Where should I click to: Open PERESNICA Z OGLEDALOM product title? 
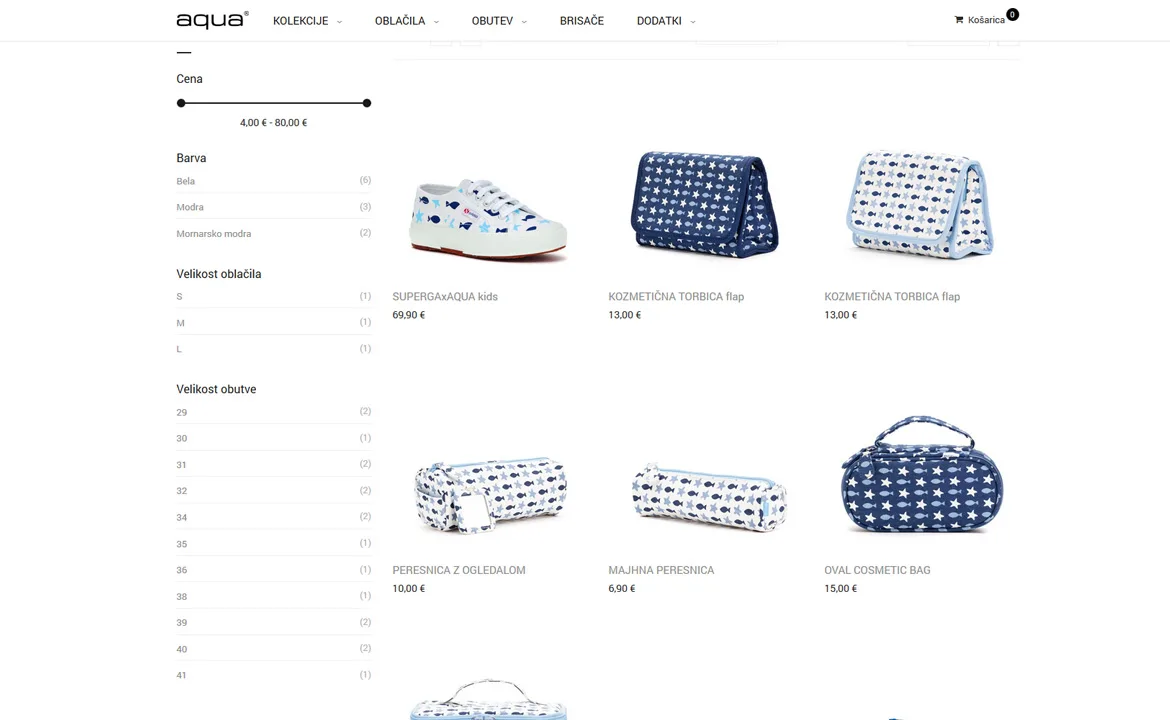[x=459, y=570]
